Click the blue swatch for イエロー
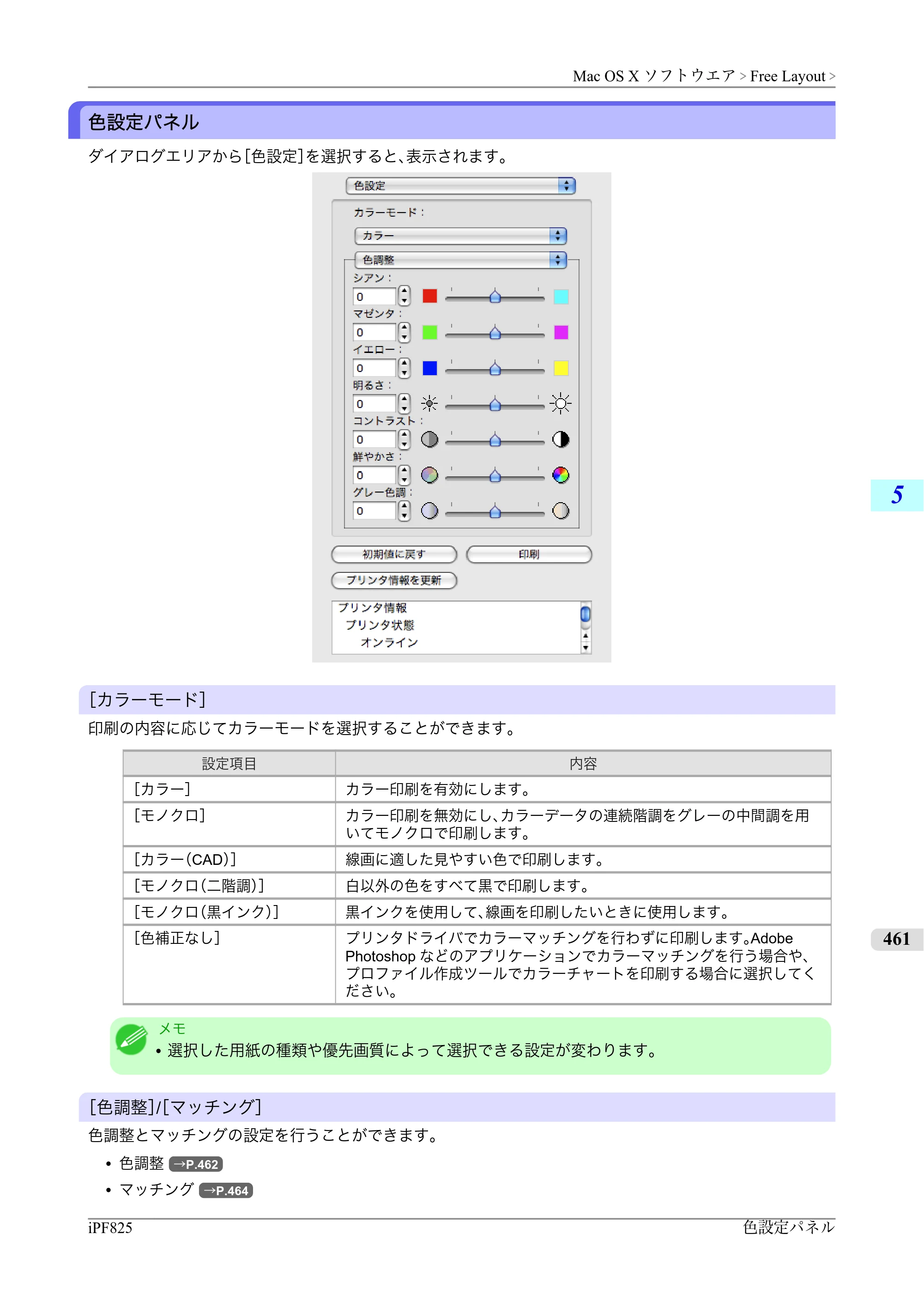The image size is (924, 1307). (429, 368)
